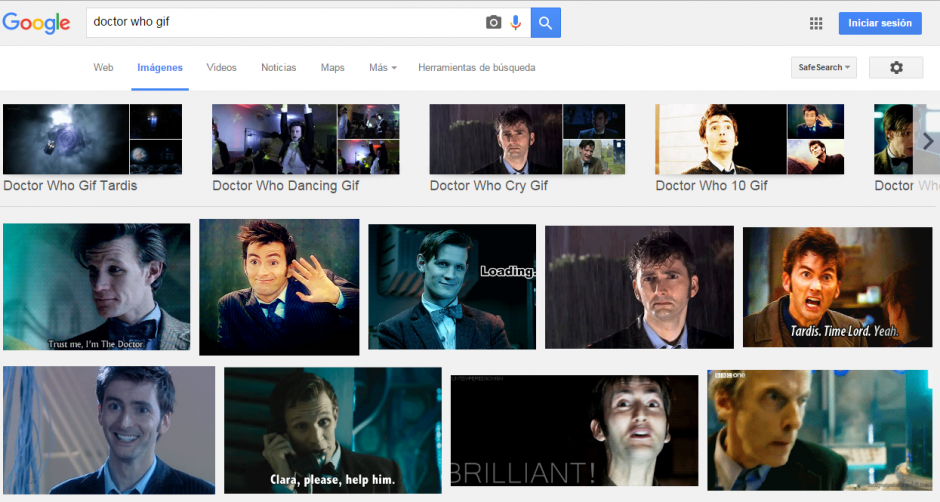Open the 'Clara, please, help him.' image
This screenshot has width=940, height=502.
pos(332,431)
